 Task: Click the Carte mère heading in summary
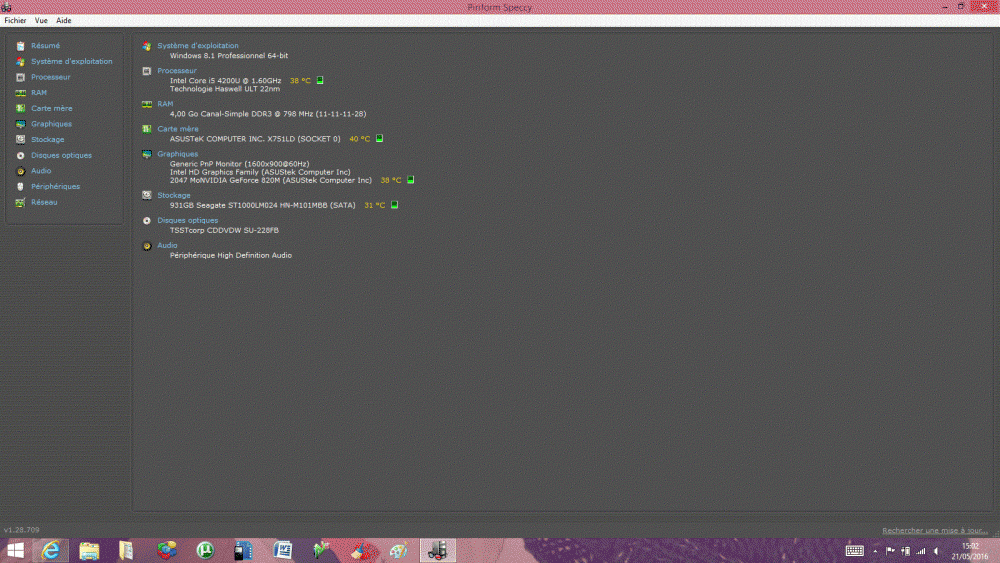tap(178, 129)
